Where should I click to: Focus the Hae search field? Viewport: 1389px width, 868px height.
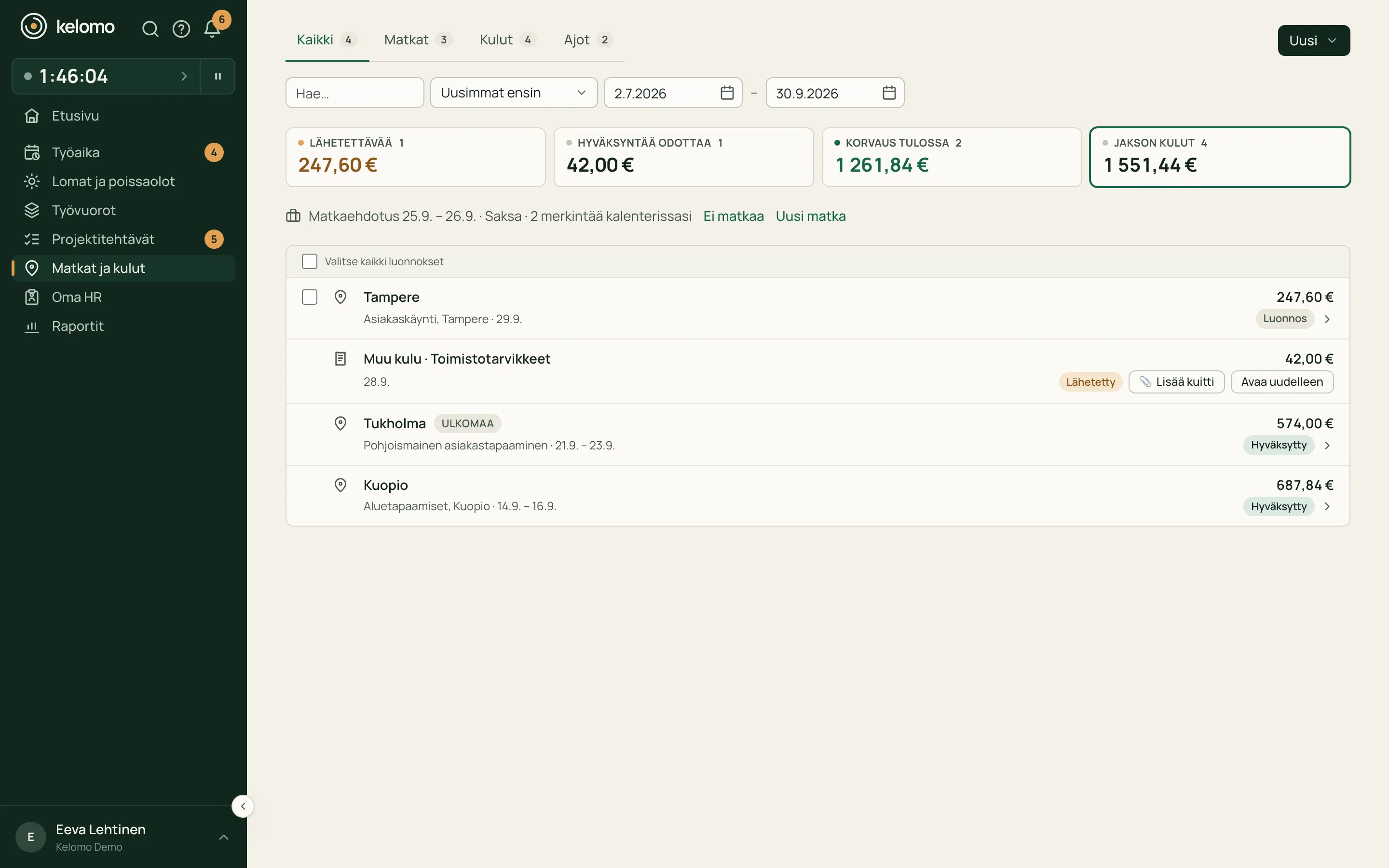pos(354,93)
